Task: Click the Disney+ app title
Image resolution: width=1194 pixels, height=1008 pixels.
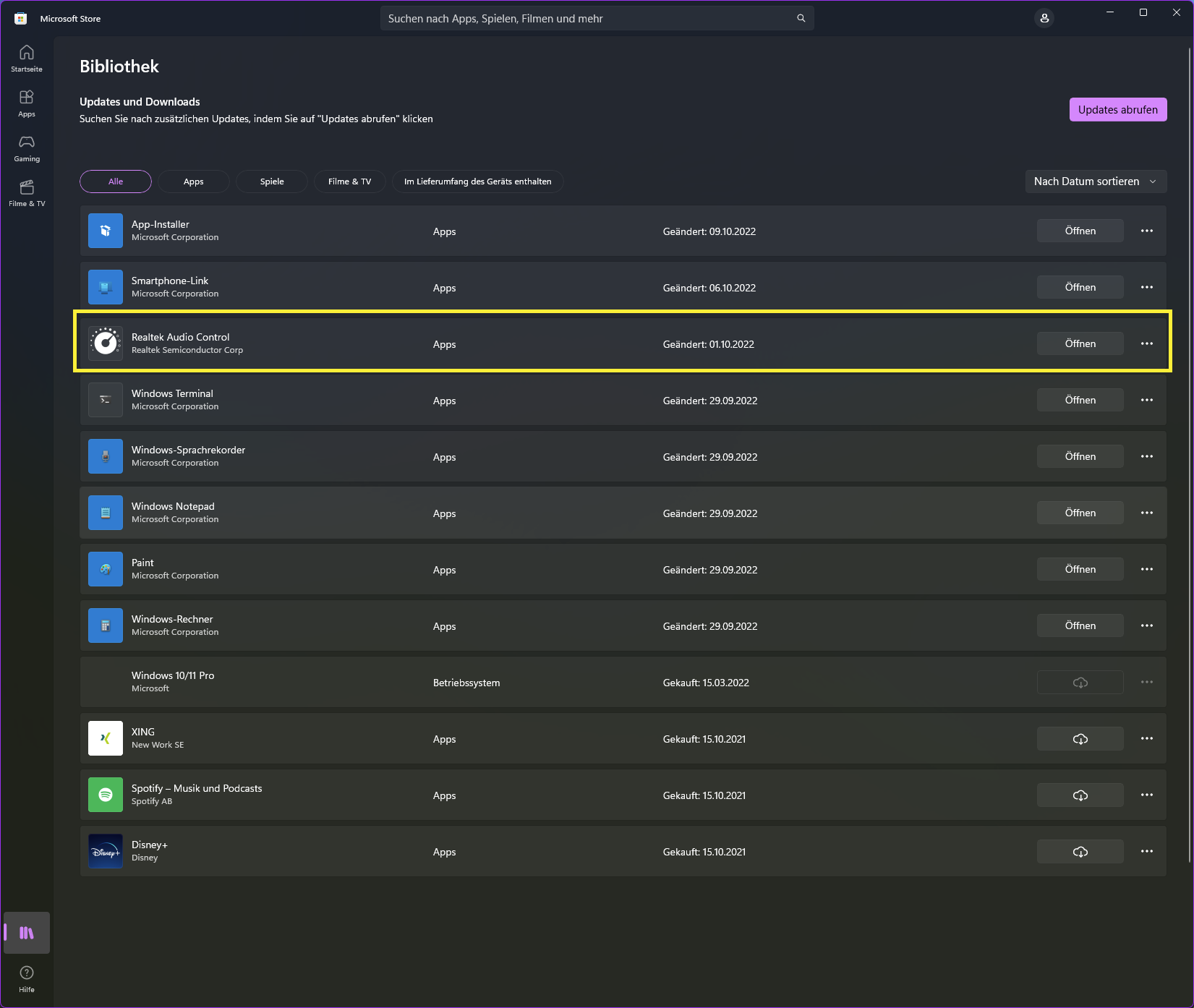Action: pos(150,845)
